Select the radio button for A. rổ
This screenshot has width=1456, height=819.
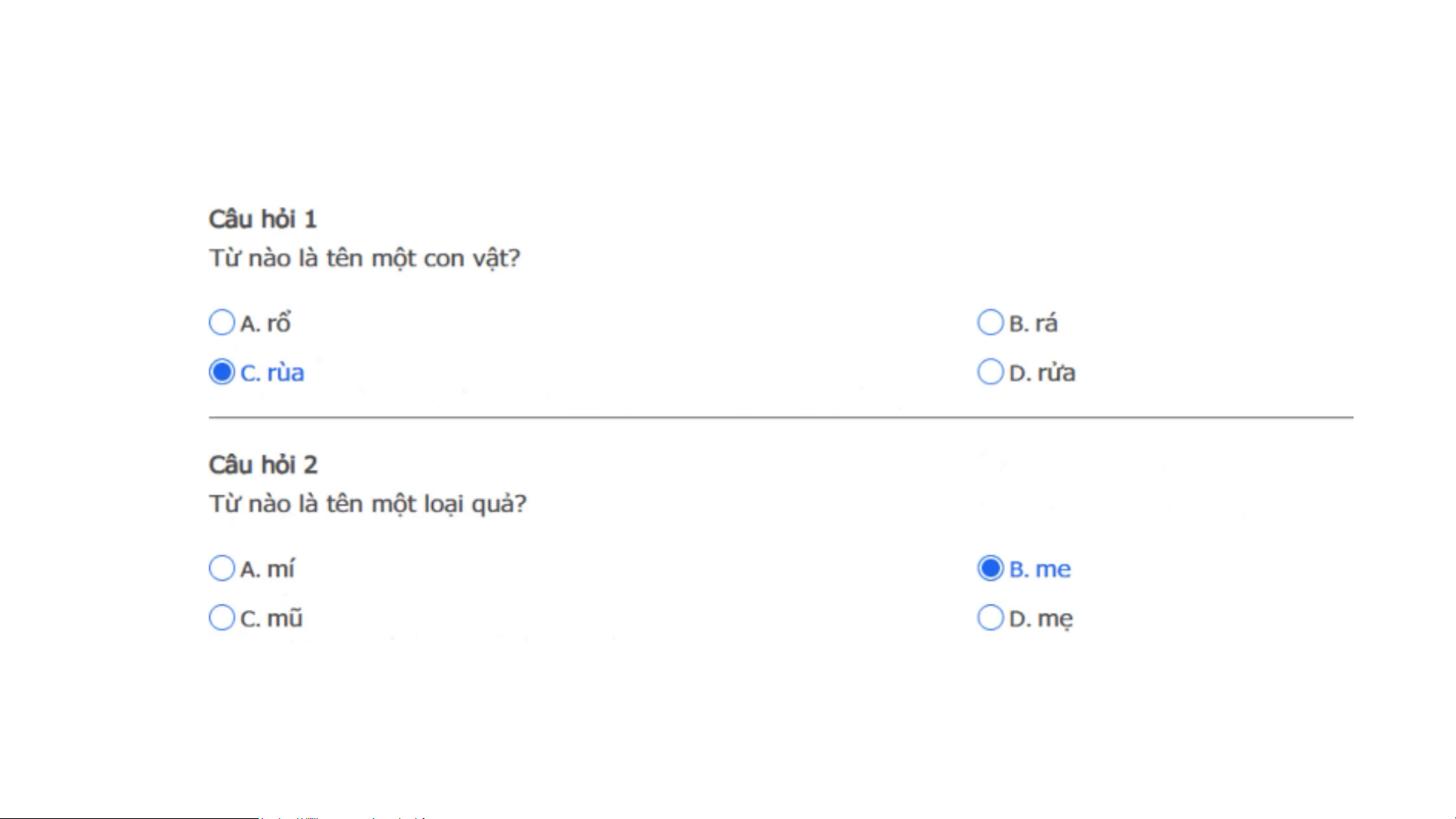point(221,323)
